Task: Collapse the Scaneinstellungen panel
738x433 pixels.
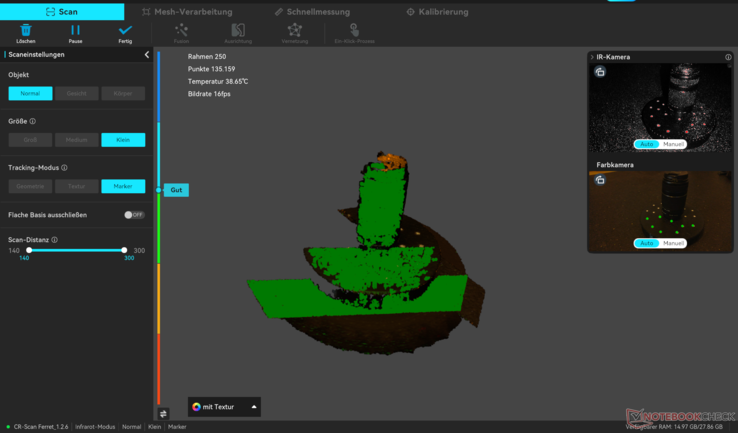Action: (146, 55)
